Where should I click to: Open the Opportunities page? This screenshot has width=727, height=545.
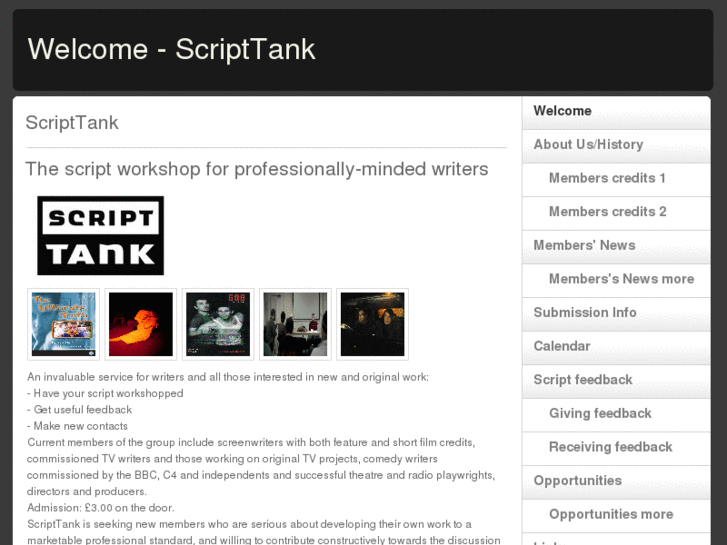click(x=616, y=481)
